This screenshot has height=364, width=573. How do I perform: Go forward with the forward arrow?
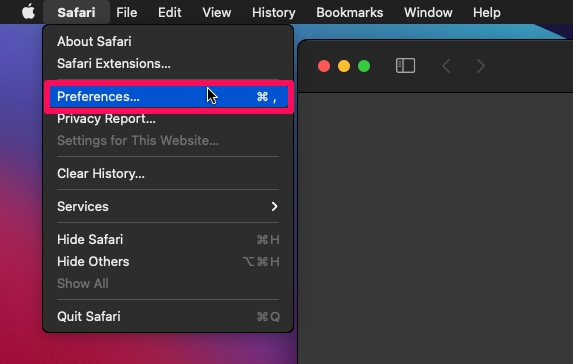[481, 66]
